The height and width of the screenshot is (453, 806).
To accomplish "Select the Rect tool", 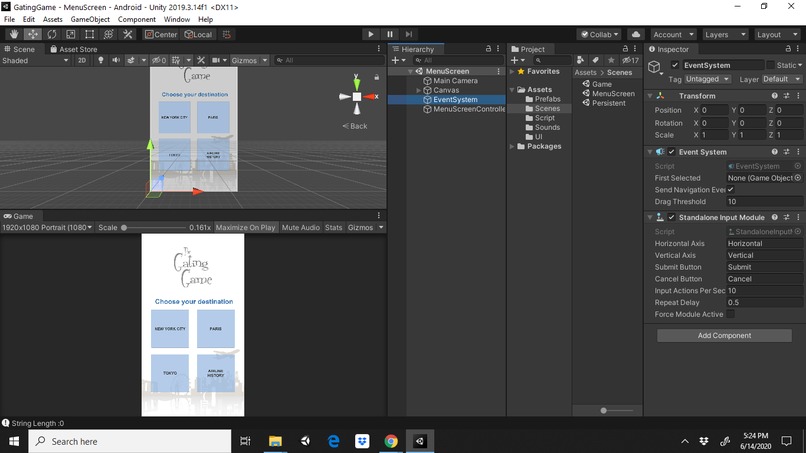I will coord(89,34).
